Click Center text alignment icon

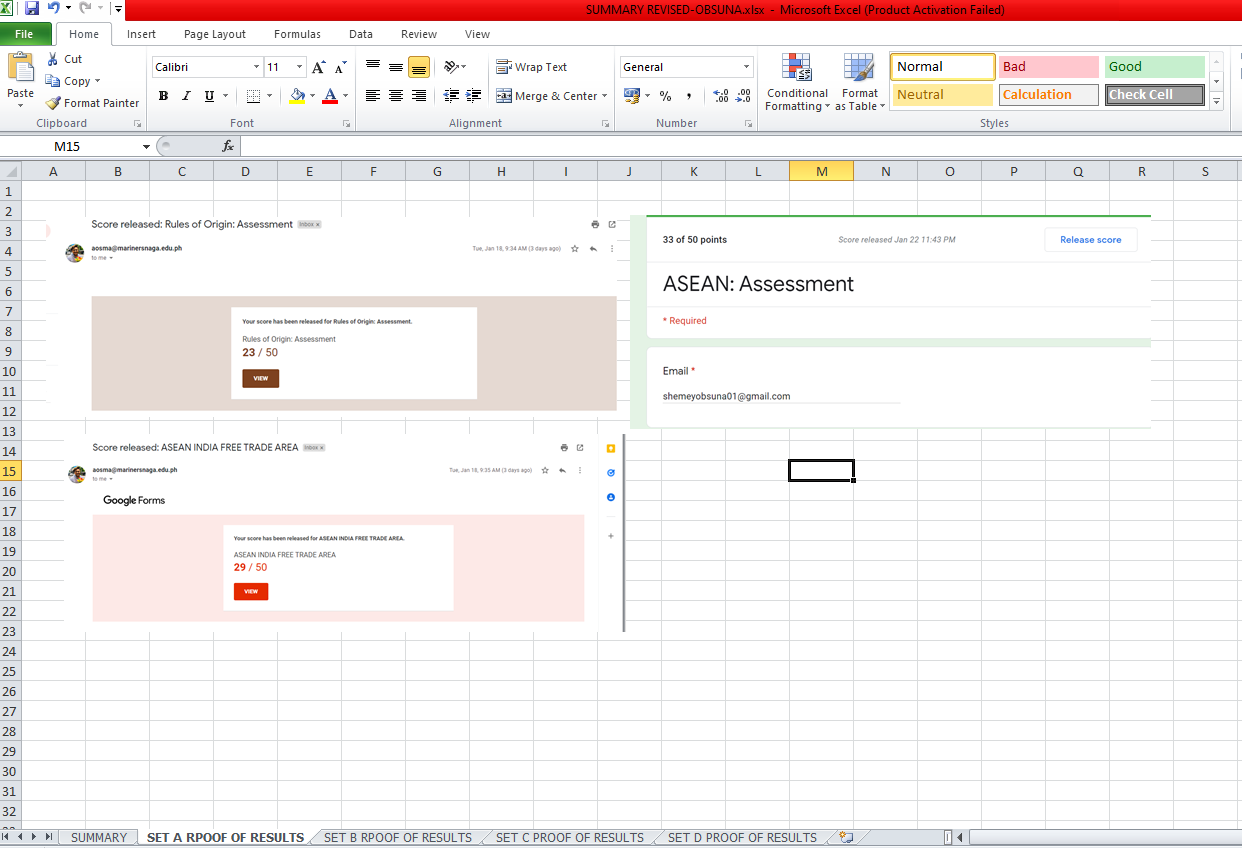tap(396, 96)
